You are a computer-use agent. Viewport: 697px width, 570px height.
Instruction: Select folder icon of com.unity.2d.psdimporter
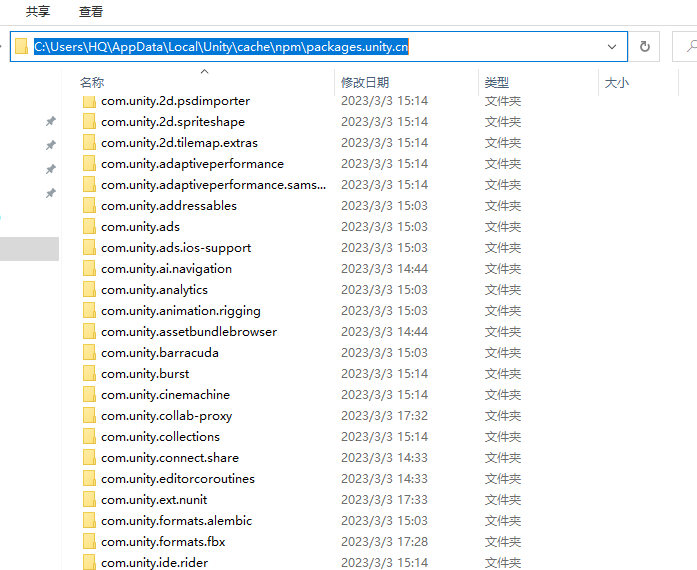tap(89, 101)
